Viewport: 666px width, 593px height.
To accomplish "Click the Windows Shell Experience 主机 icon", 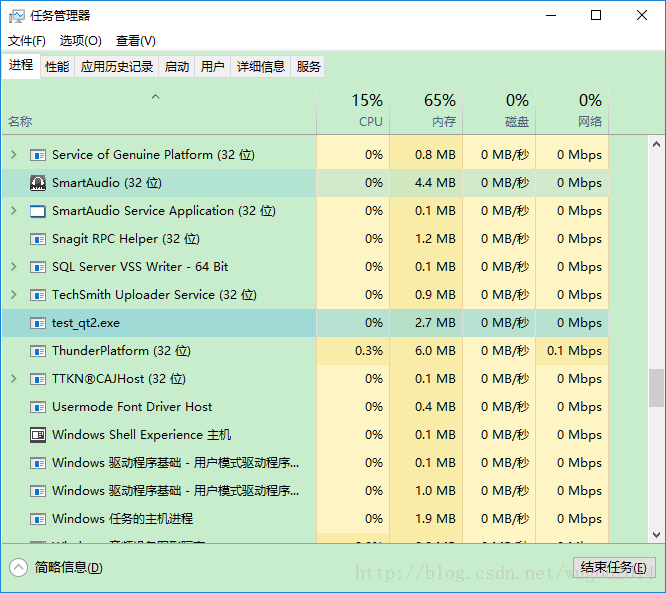I will point(38,435).
